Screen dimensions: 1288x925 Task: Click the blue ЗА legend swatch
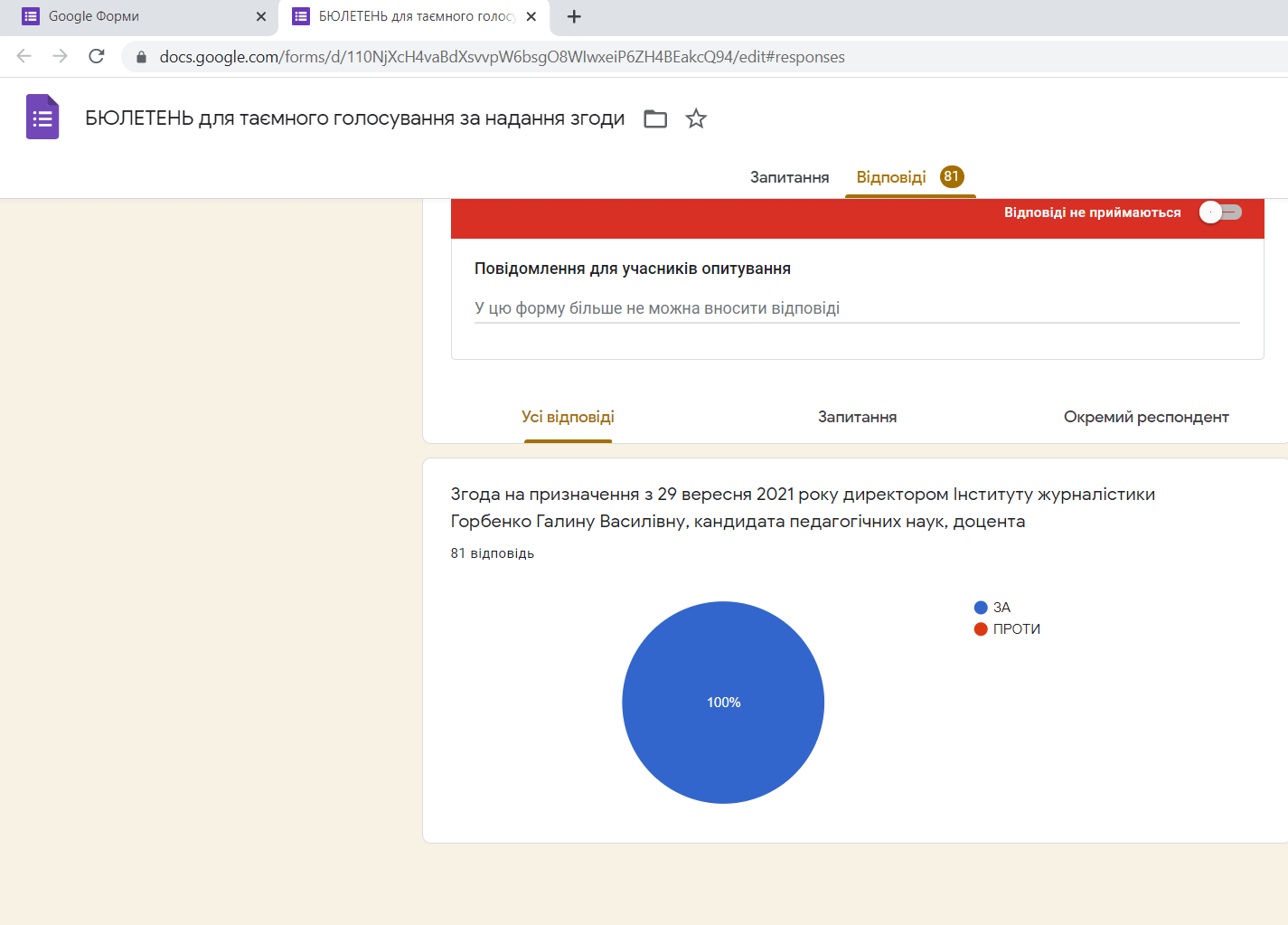pyautogui.click(x=981, y=608)
